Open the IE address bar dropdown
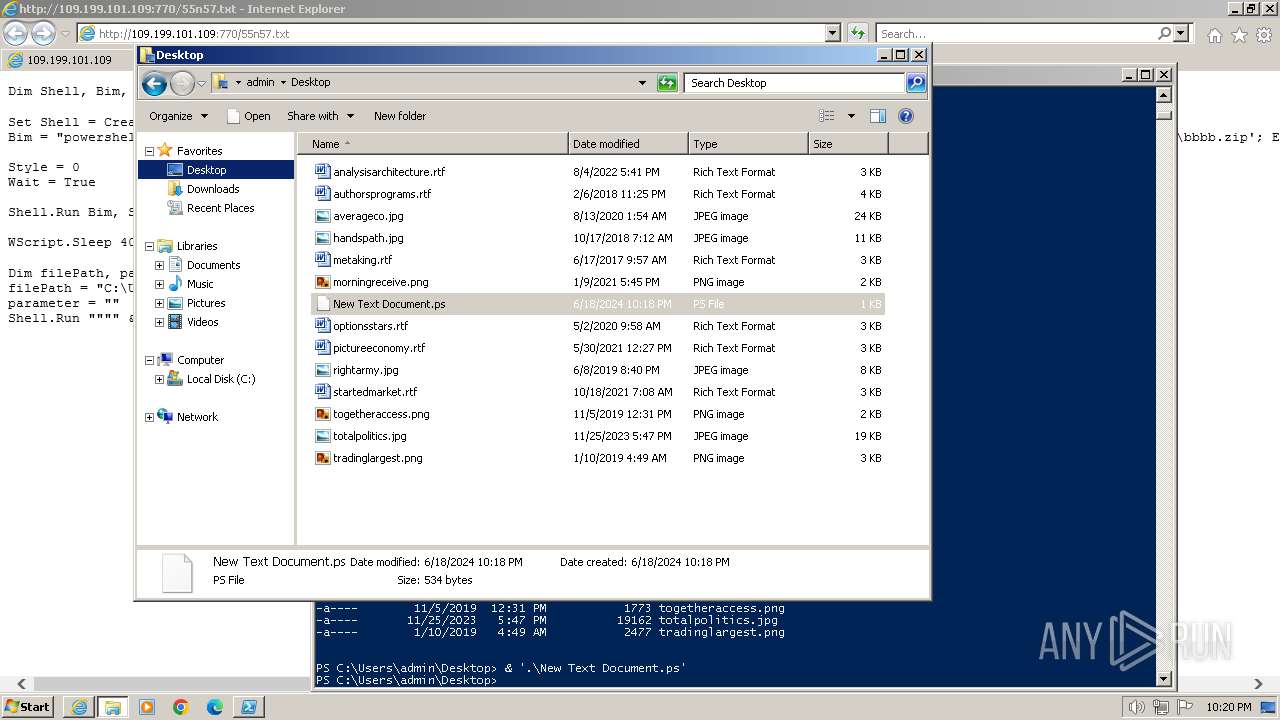 tap(833, 33)
